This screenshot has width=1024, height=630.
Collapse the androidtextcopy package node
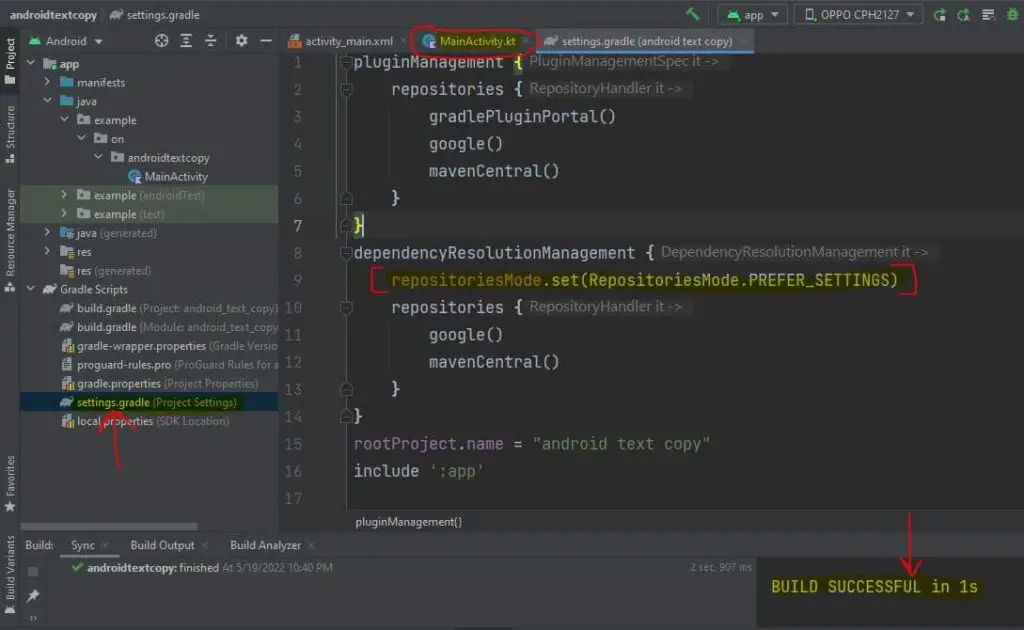tap(98, 157)
